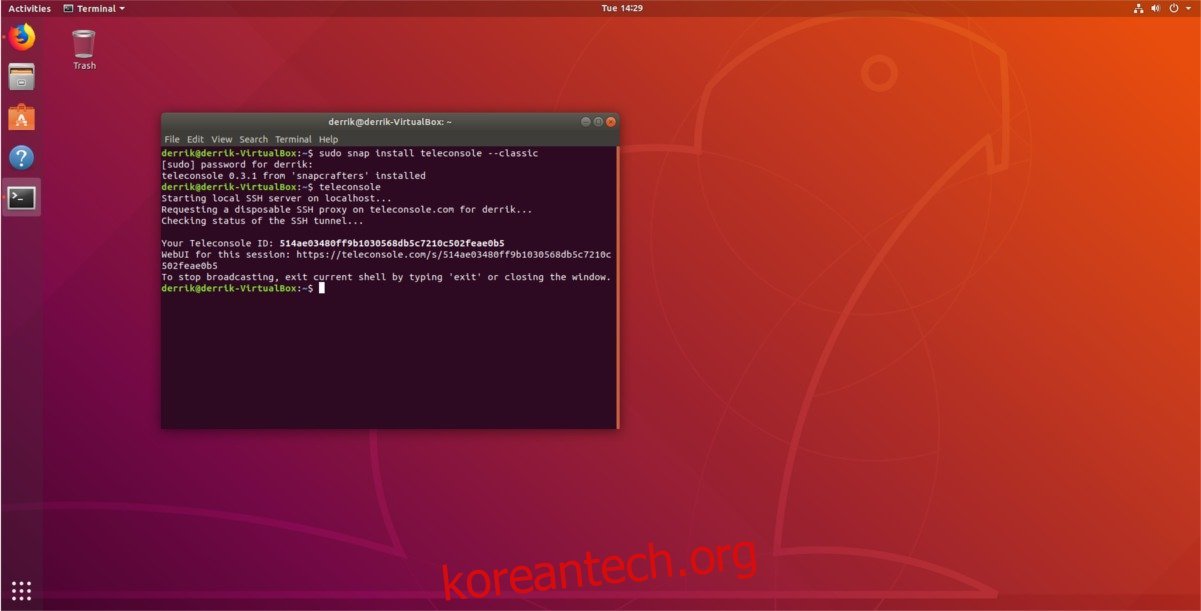Open the Terminal indicator in the top bar

point(95,8)
